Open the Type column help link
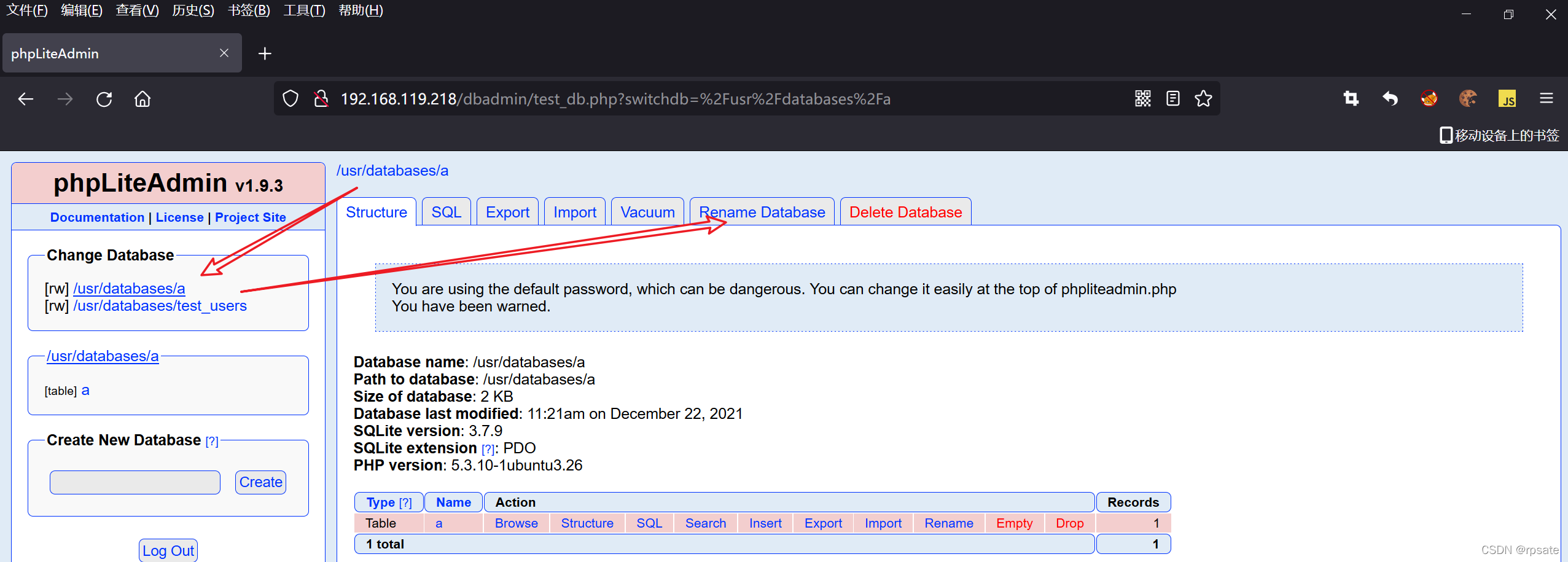The height and width of the screenshot is (562, 1568). tap(405, 503)
